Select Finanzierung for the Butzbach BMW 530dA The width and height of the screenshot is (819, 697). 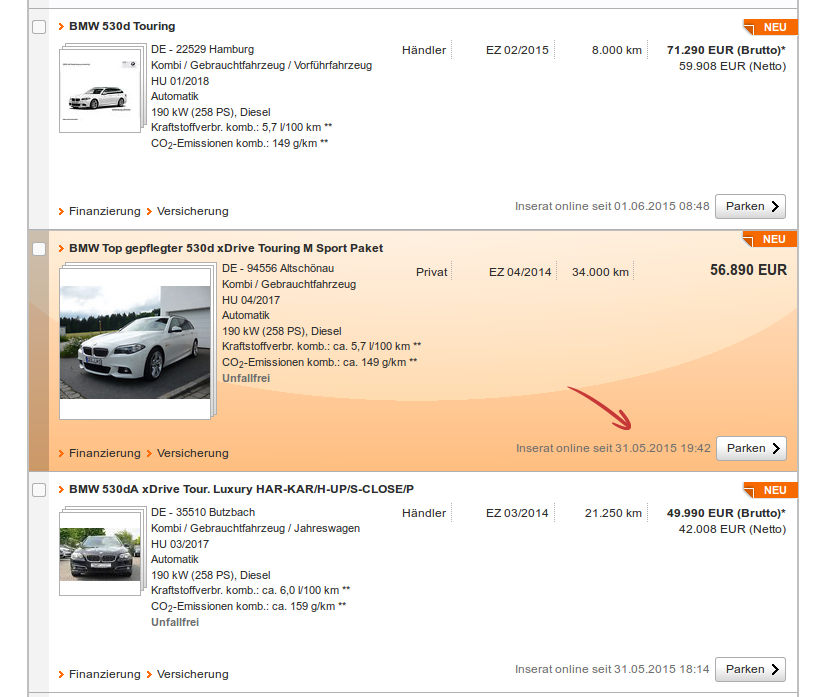click(x=104, y=674)
